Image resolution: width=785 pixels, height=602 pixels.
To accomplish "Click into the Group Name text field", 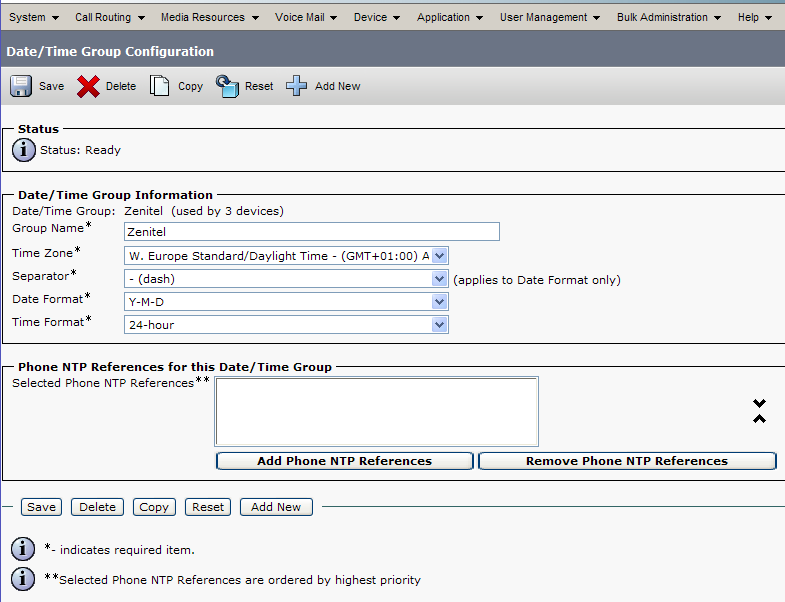I will (x=311, y=231).
